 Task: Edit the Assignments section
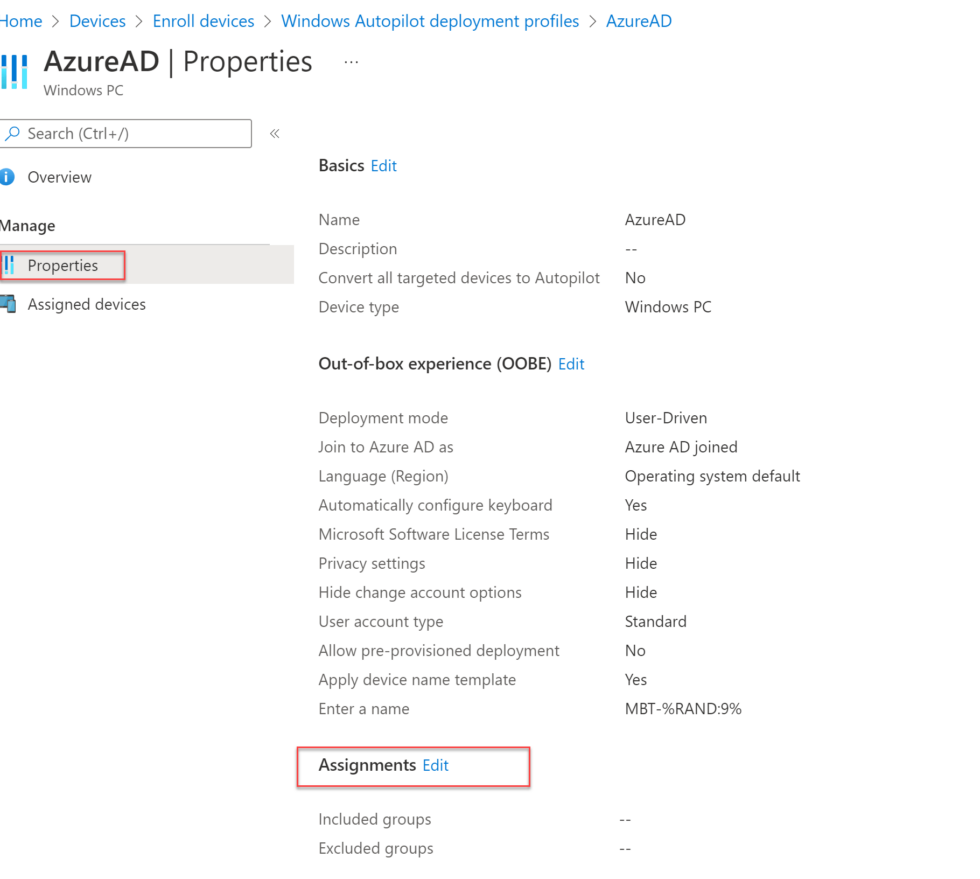pos(435,765)
